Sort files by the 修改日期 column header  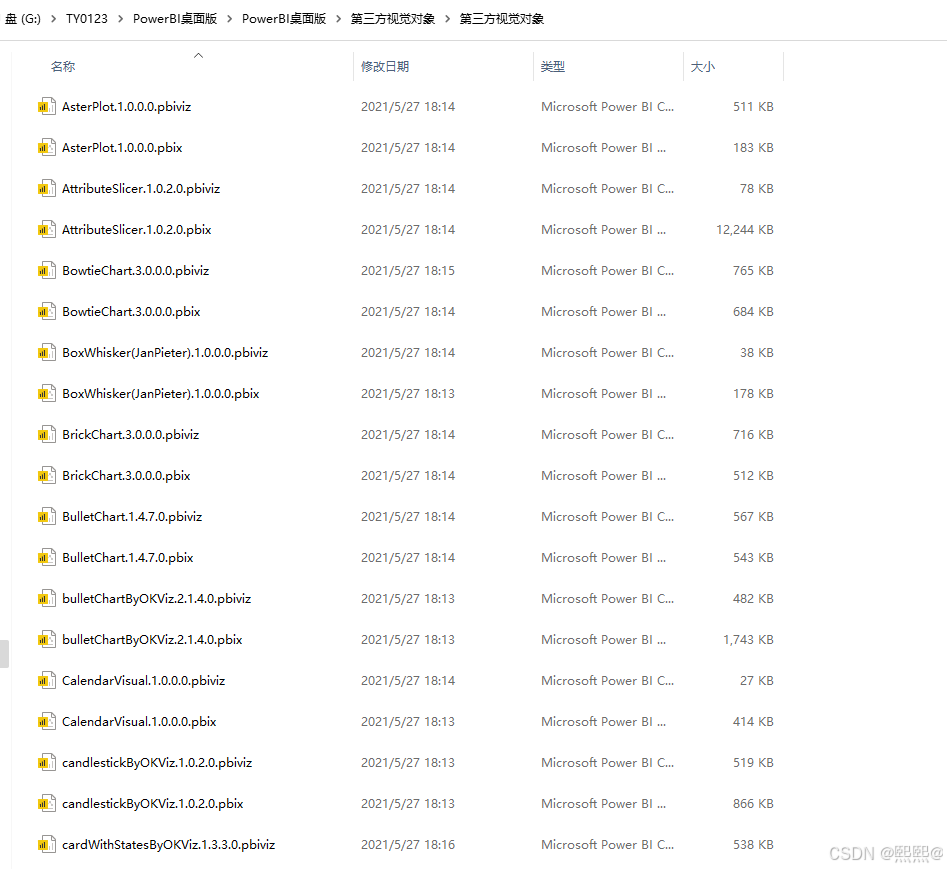pos(385,66)
